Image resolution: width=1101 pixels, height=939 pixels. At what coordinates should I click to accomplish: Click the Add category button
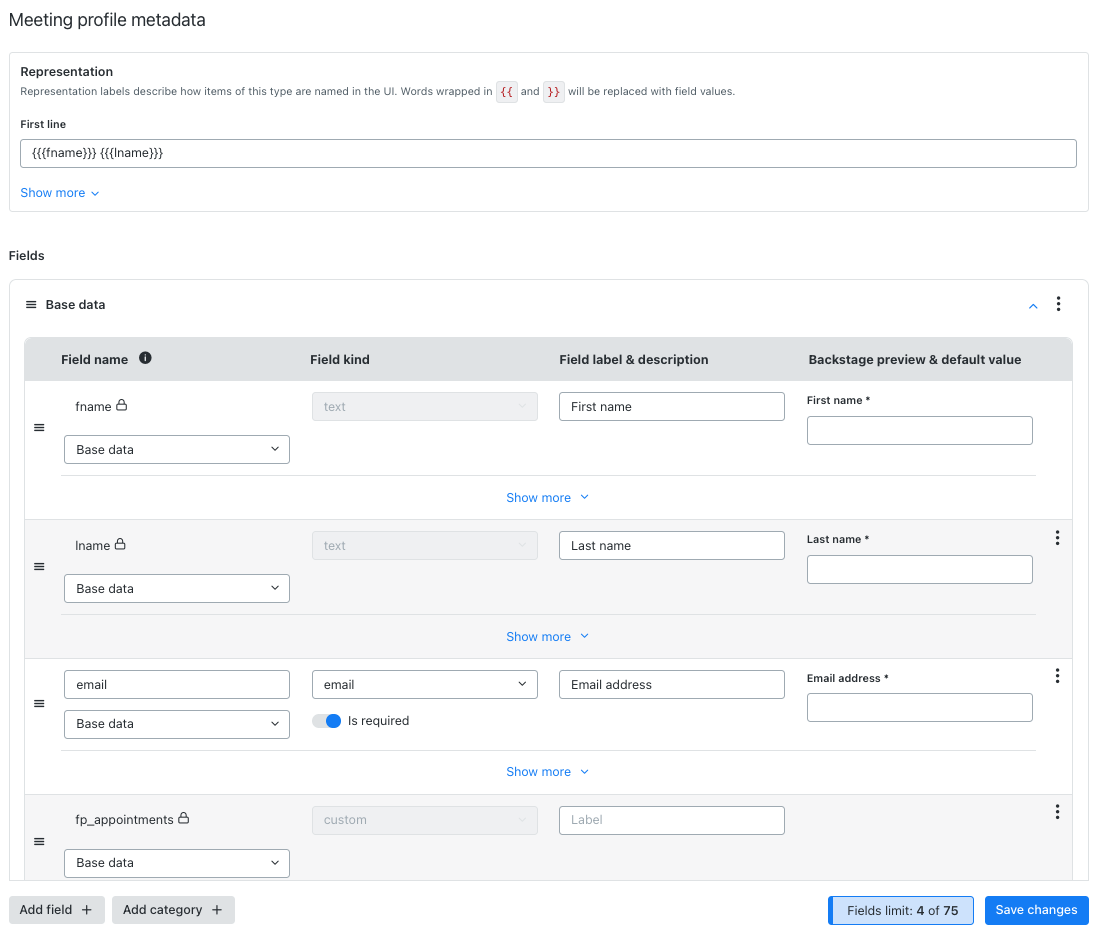pos(173,910)
